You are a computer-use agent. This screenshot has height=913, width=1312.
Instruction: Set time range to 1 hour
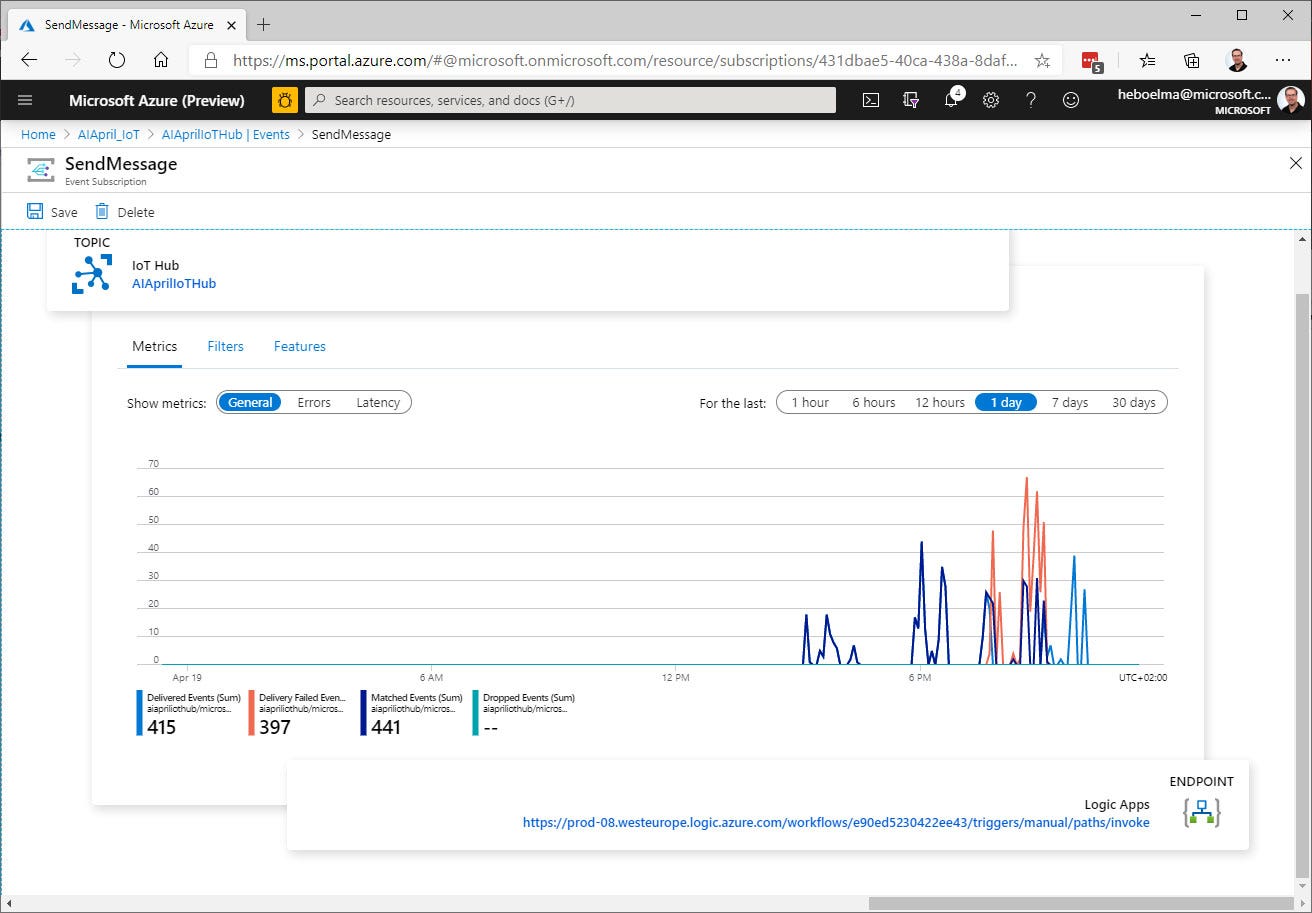click(810, 402)
